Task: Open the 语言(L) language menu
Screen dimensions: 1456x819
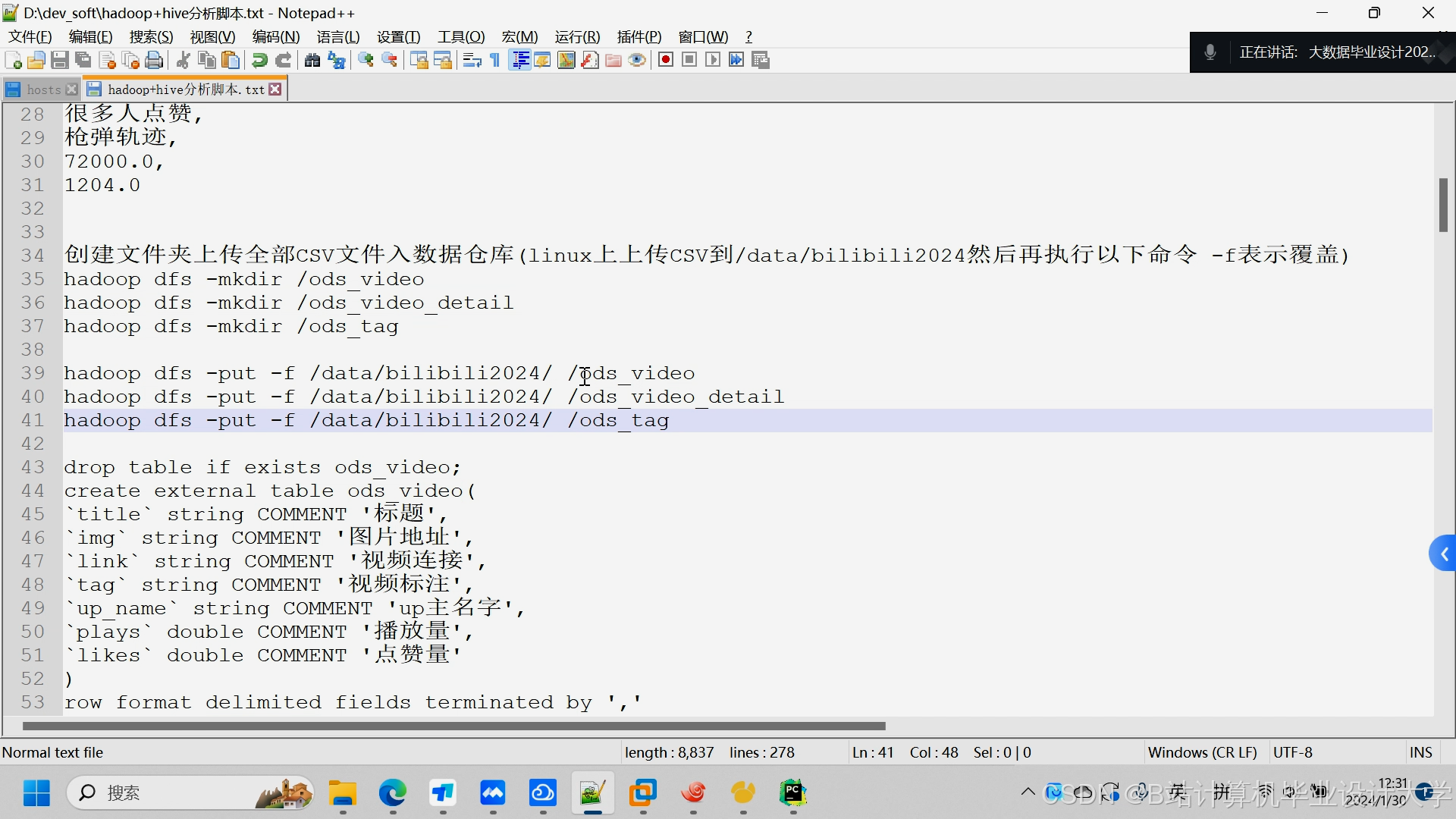Action: pos(338,37)
